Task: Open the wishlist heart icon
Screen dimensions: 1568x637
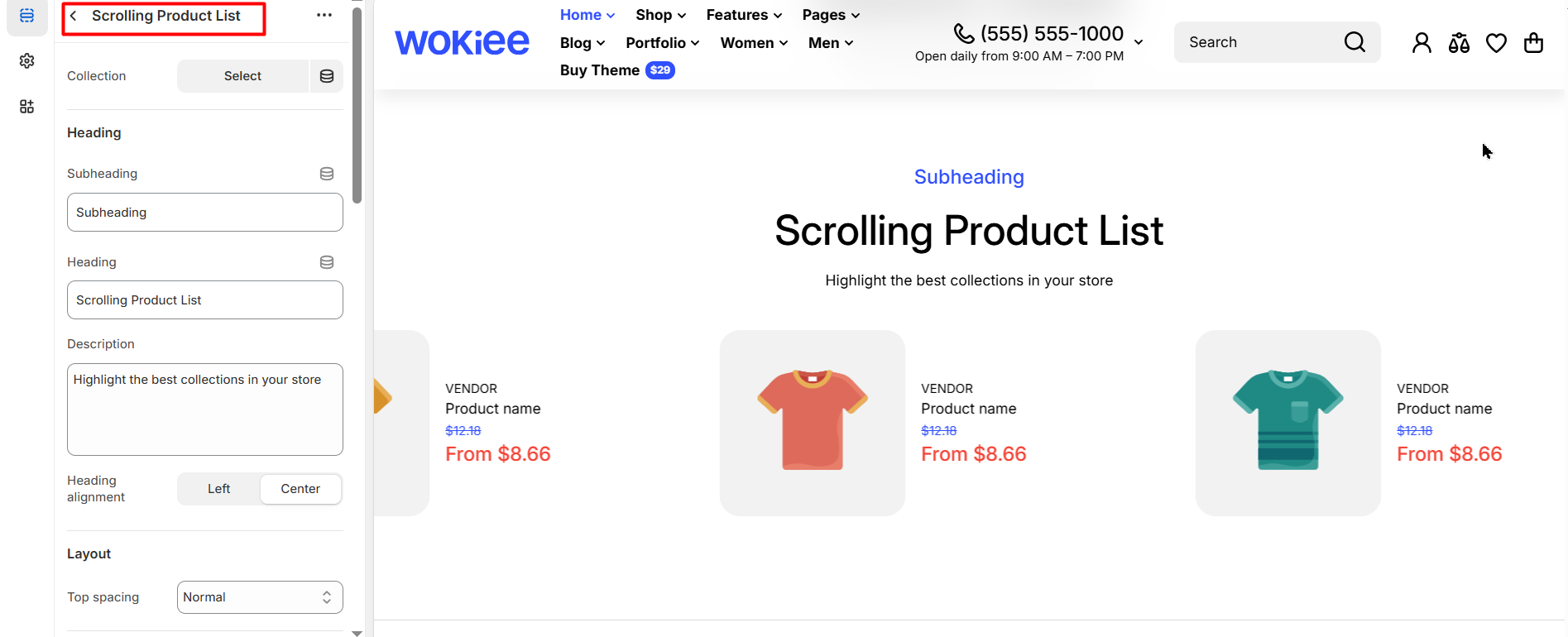Action: click(x=1496, y=43)
